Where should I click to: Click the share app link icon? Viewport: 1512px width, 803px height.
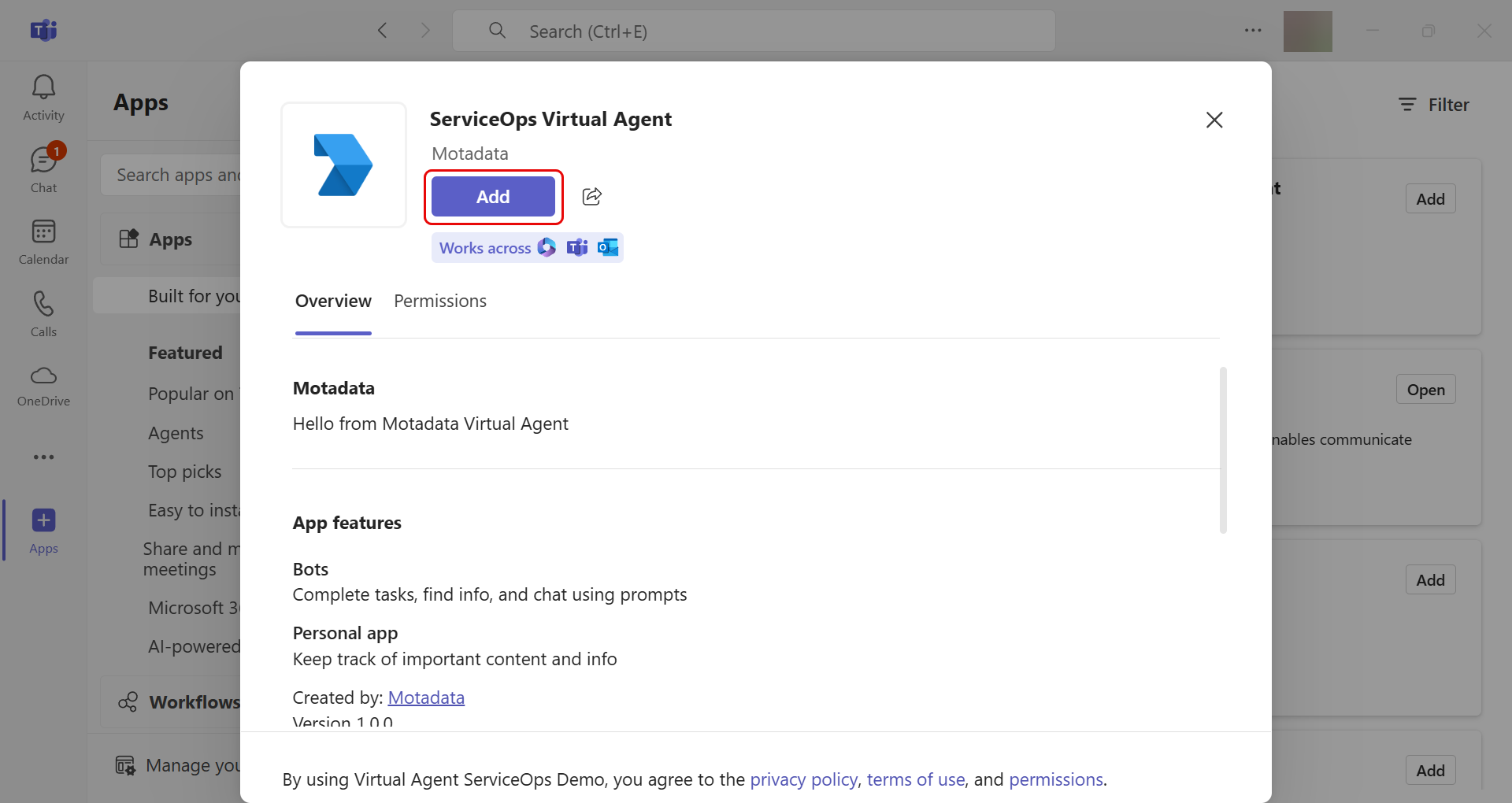(x=591, y=197)
